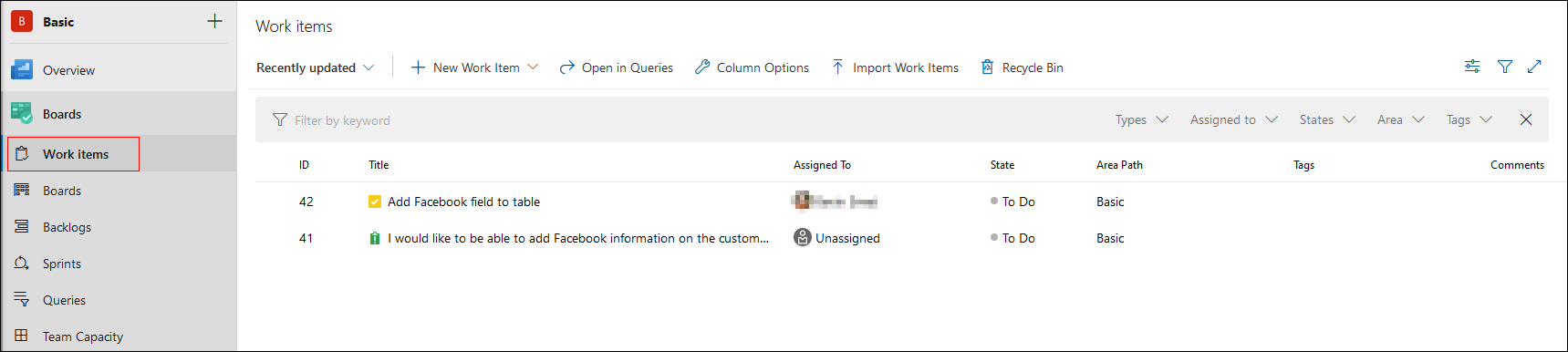Open work item Add Facebook field to table

463,202
